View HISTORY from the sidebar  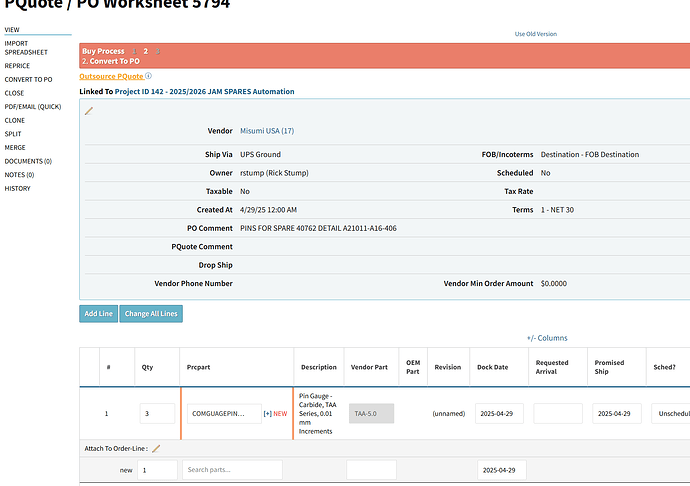point(17,188)
